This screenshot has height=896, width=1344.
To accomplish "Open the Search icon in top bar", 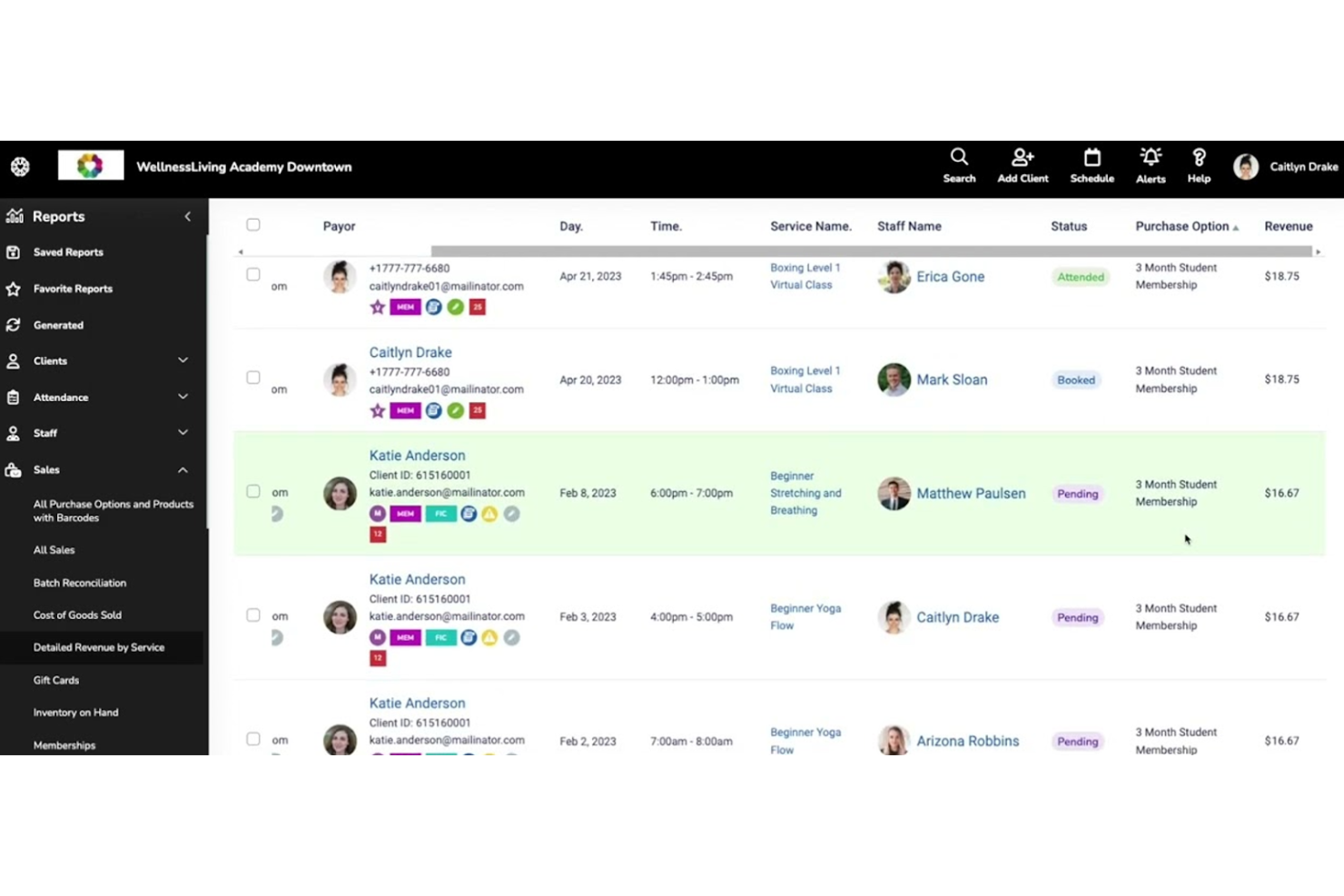I will (959, 158).
